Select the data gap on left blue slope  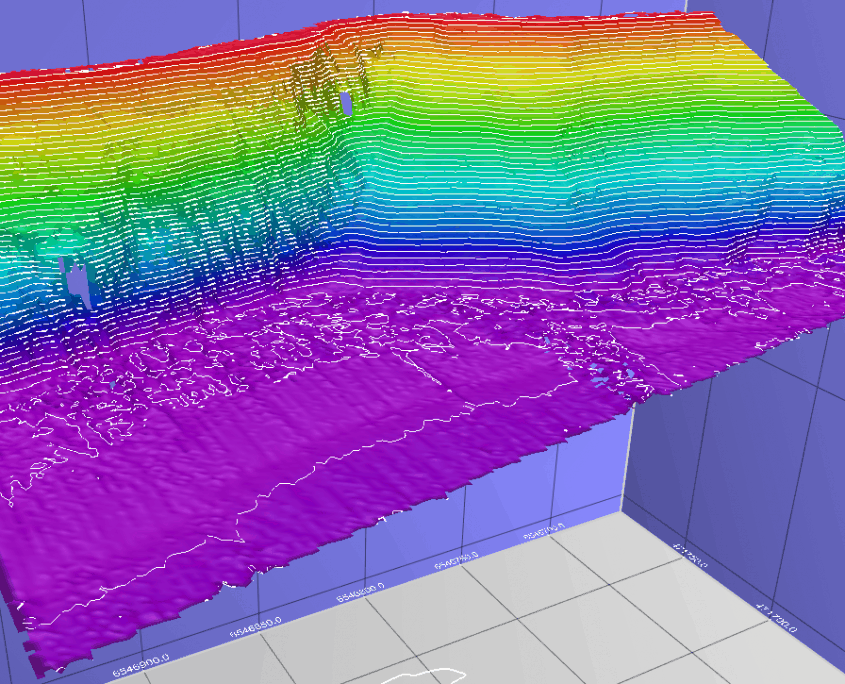[x=75, y=279]
